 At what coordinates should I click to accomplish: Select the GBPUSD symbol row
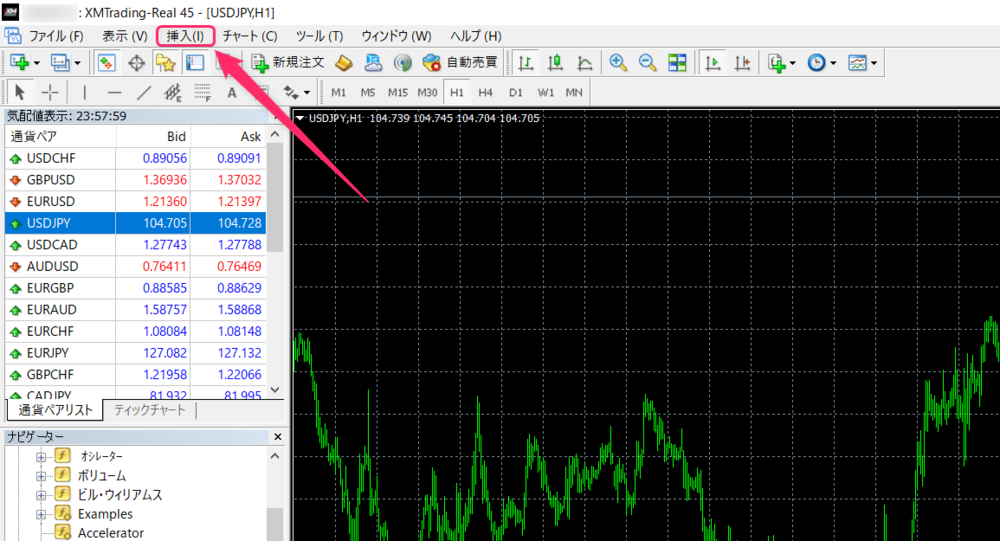(135, 180)
